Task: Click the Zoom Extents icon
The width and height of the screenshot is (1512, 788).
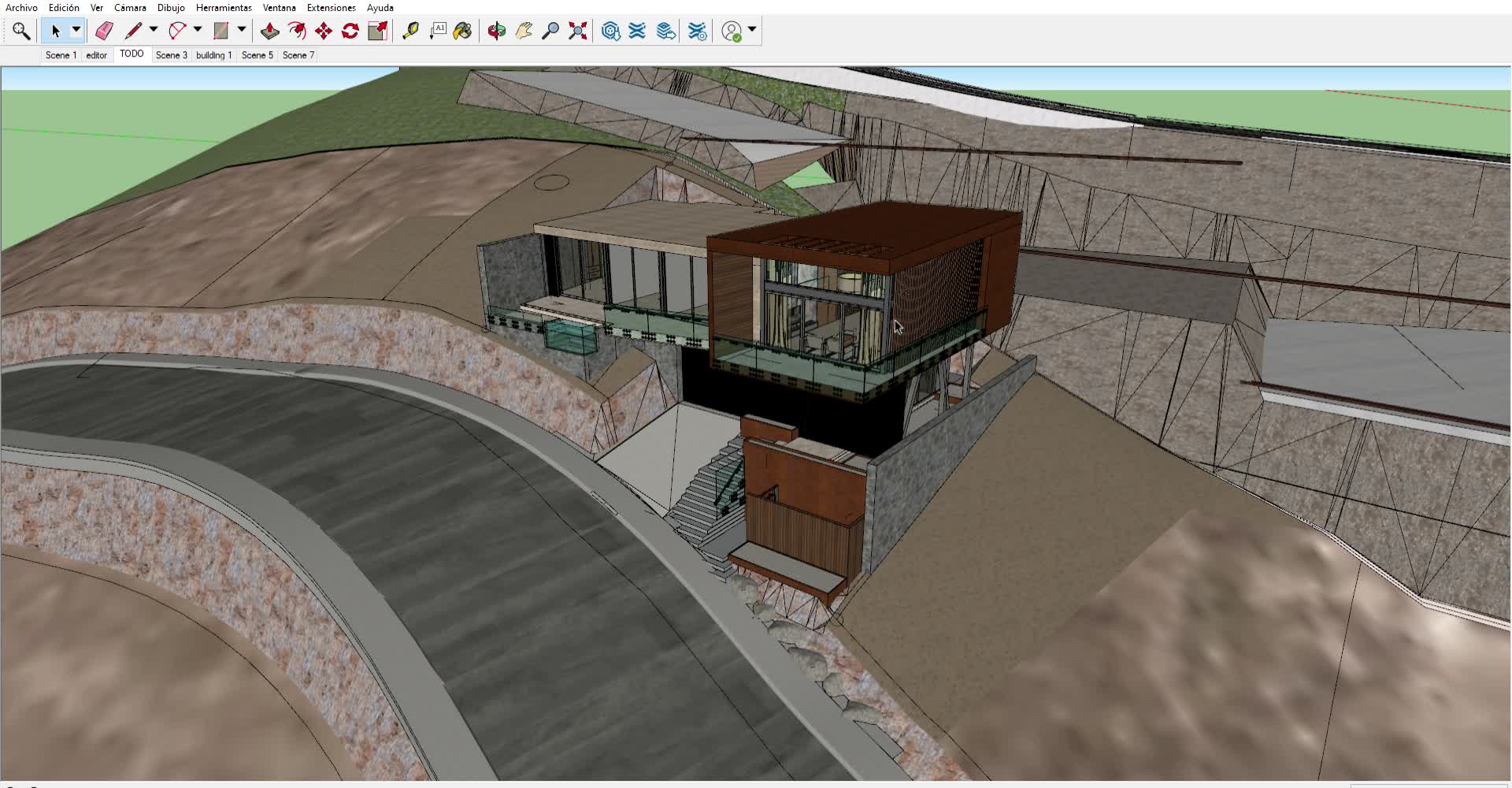Action: click(578, 31)
